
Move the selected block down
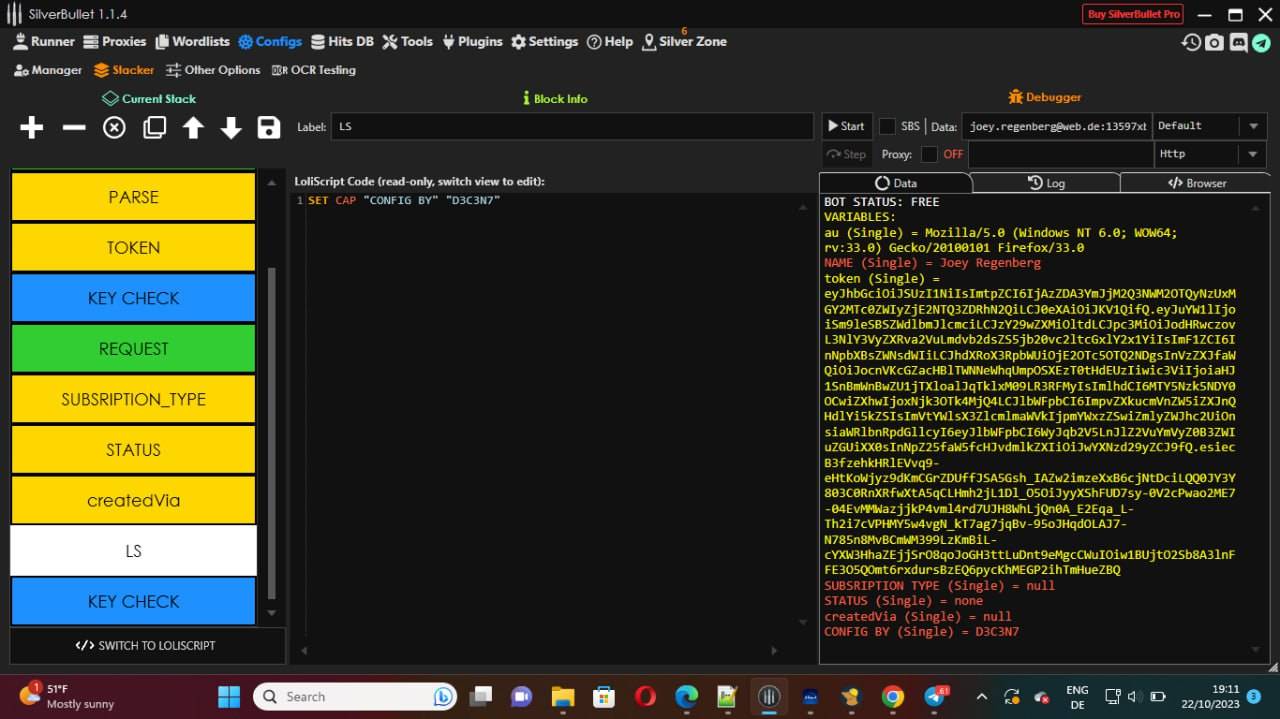pyautogui.click(x=231, y=127)
